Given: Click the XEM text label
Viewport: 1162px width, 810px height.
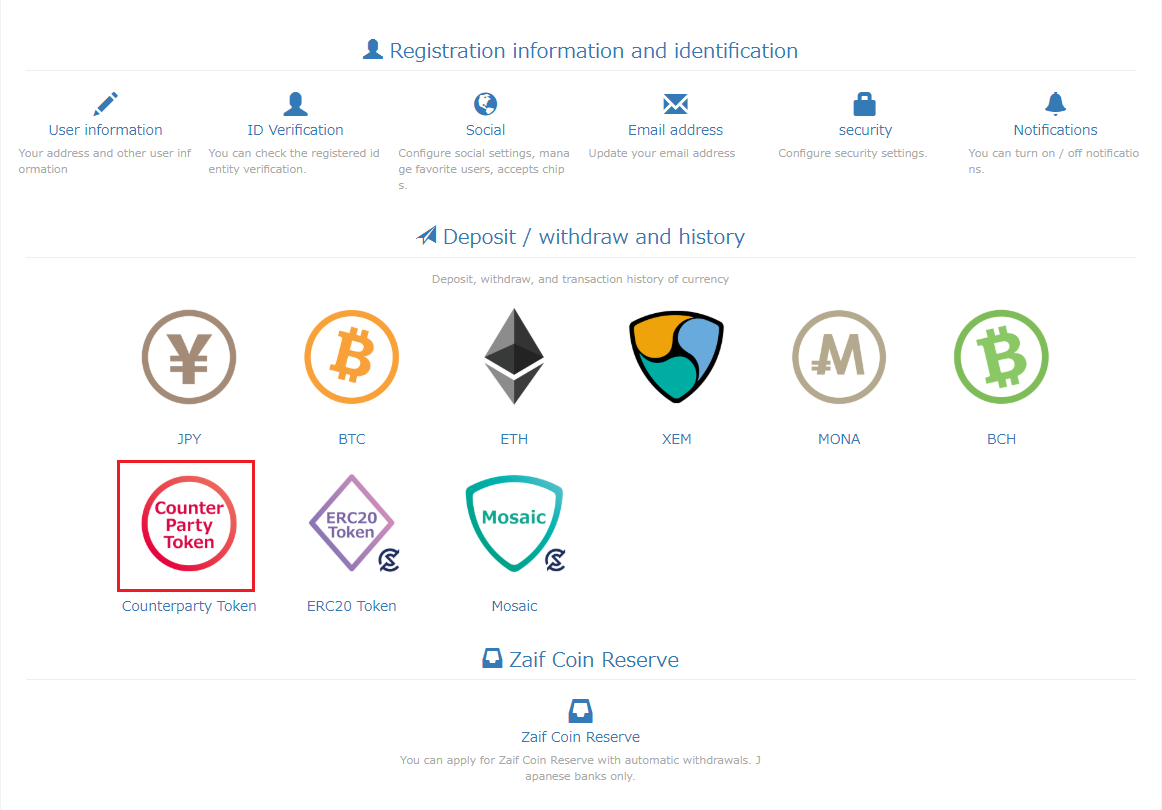Looking at the screenshot, I should click(x=677, y=439).
